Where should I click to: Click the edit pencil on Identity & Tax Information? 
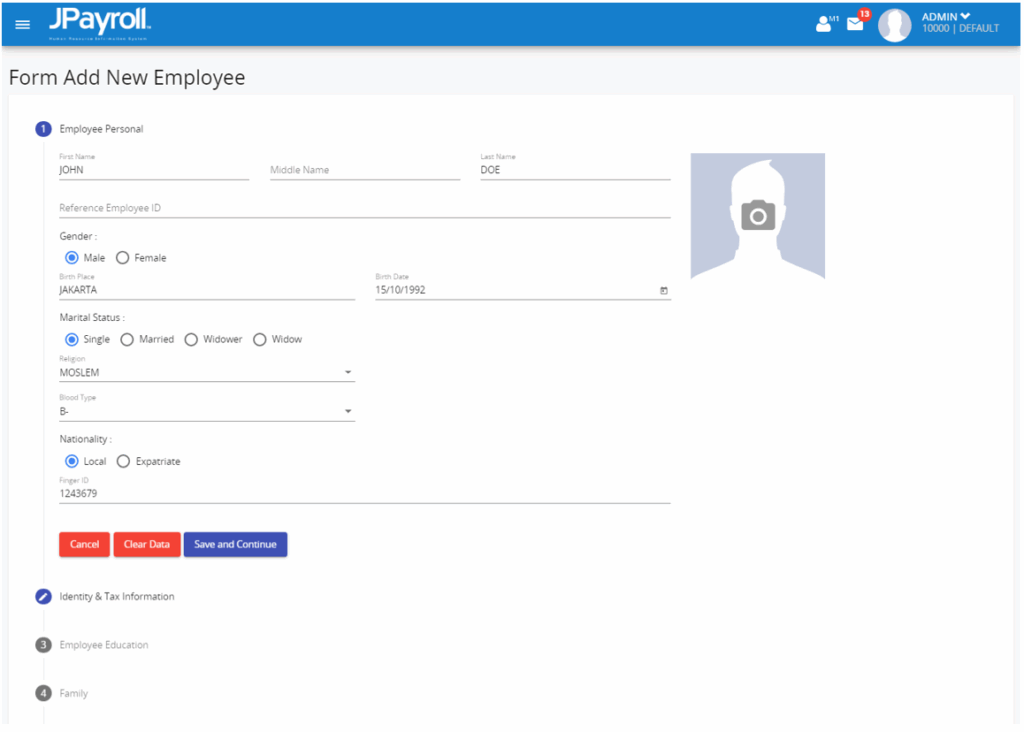click(x=42, y=596)
